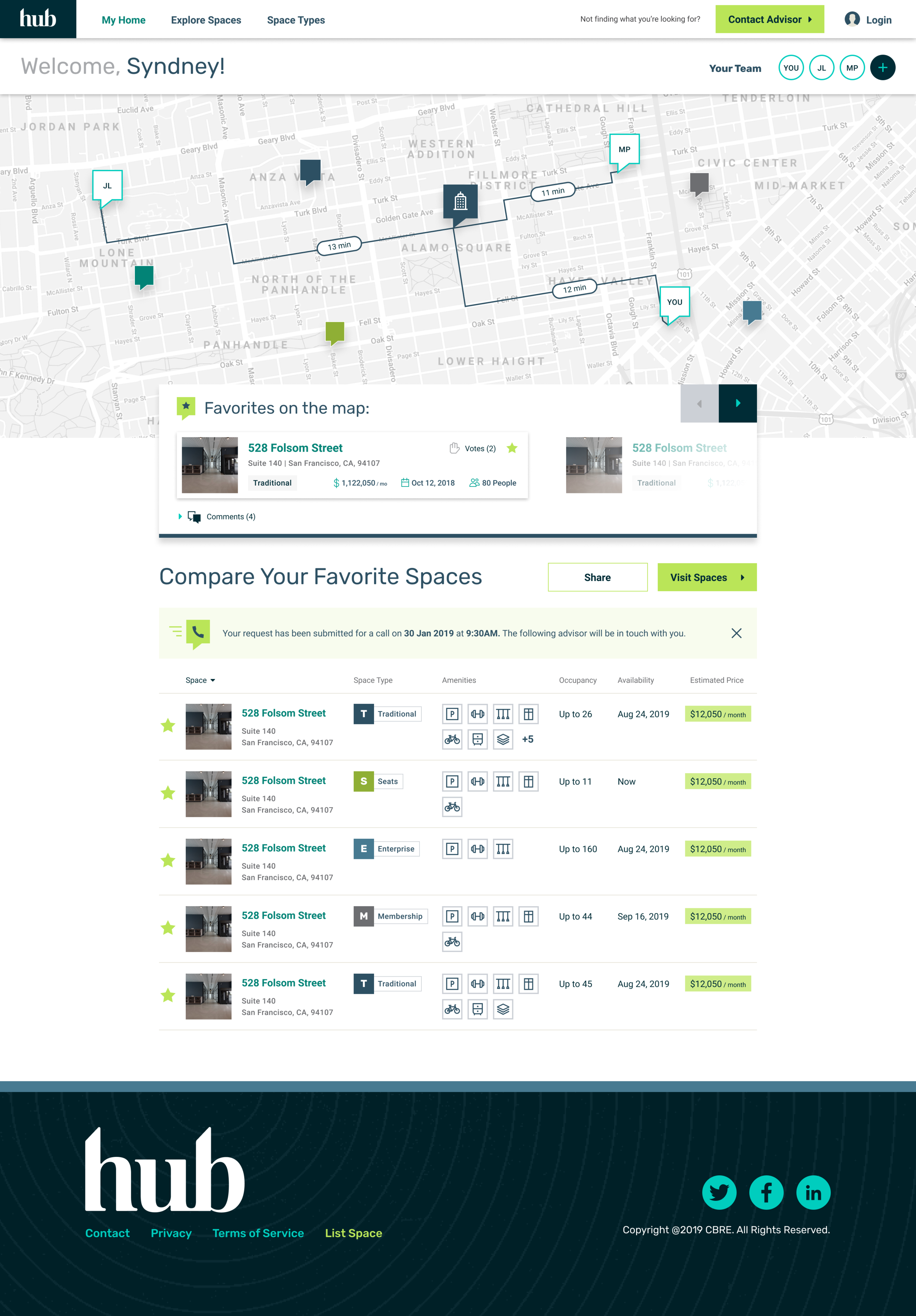Open the Facebook social link
Viewport: 916px width, 1316px height.
pos(766,1193)
